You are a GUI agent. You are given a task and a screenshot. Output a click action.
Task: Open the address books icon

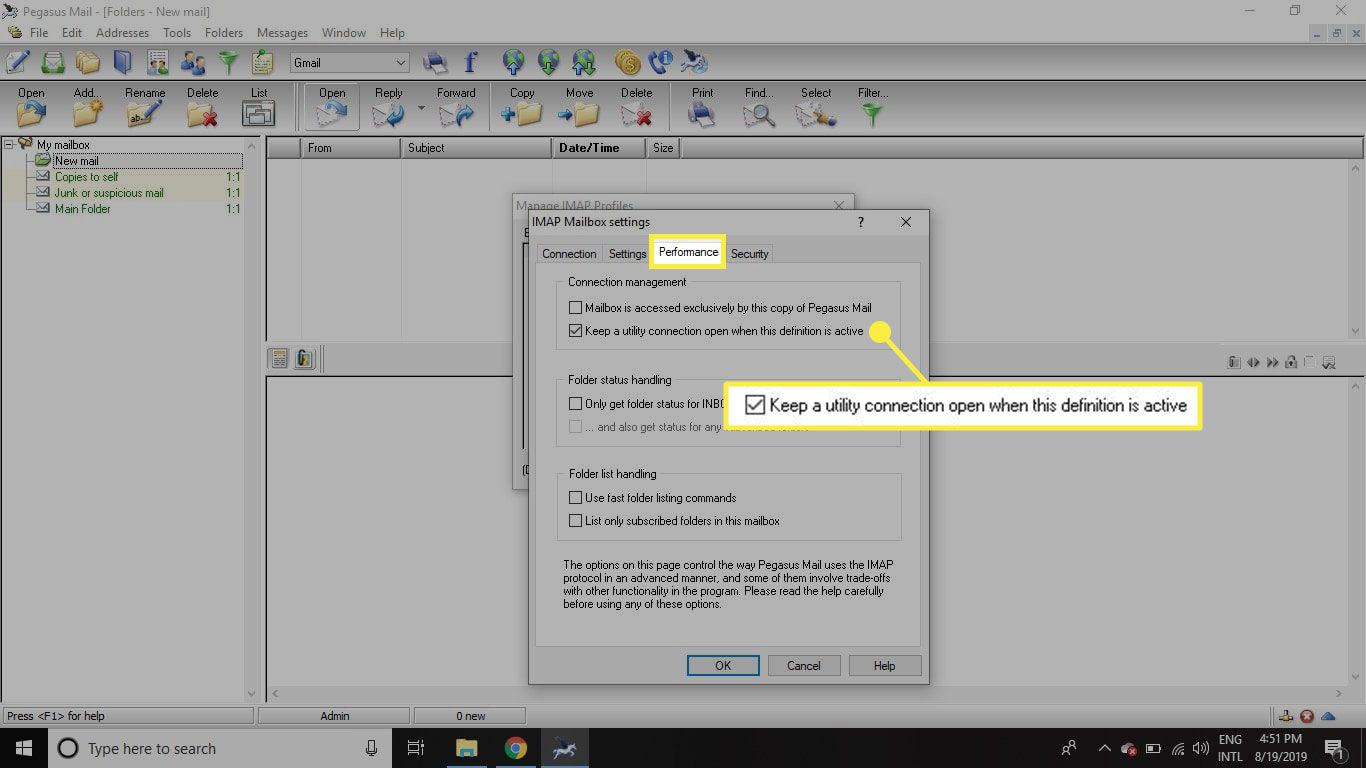click(122, 63)
